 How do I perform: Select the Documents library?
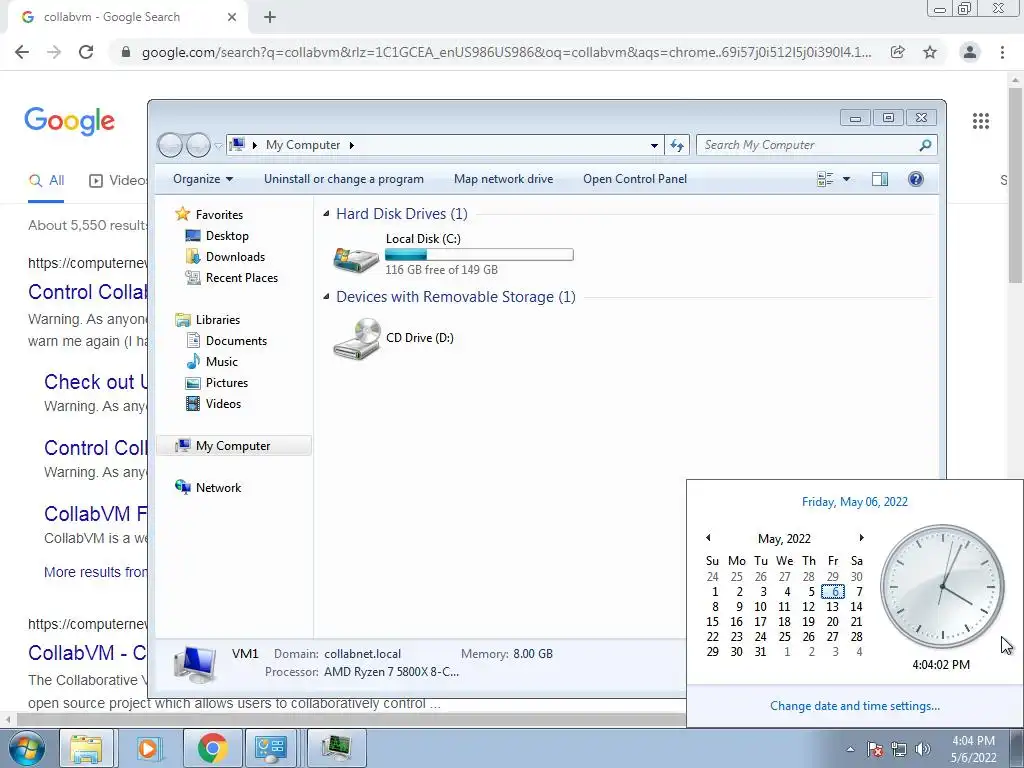tap(226, 340)
